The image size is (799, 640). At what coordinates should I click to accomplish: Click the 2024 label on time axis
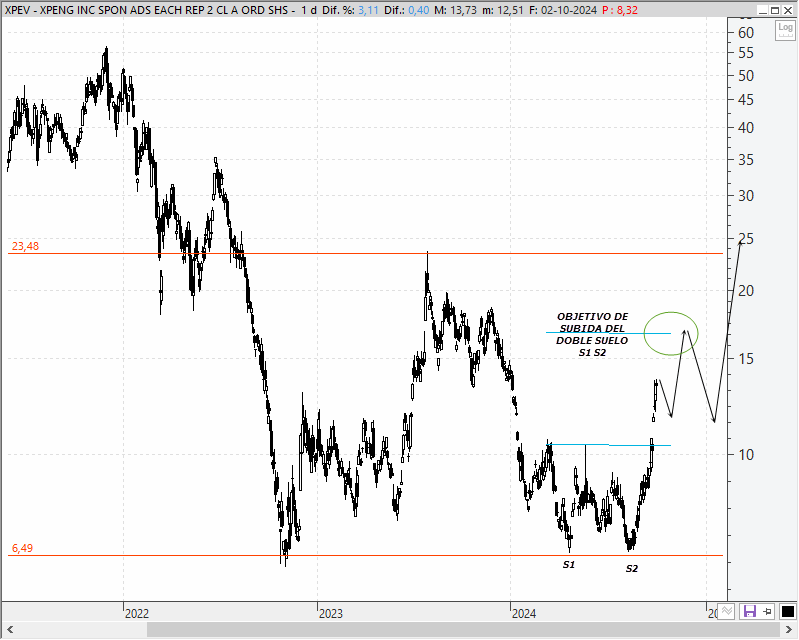524,614
